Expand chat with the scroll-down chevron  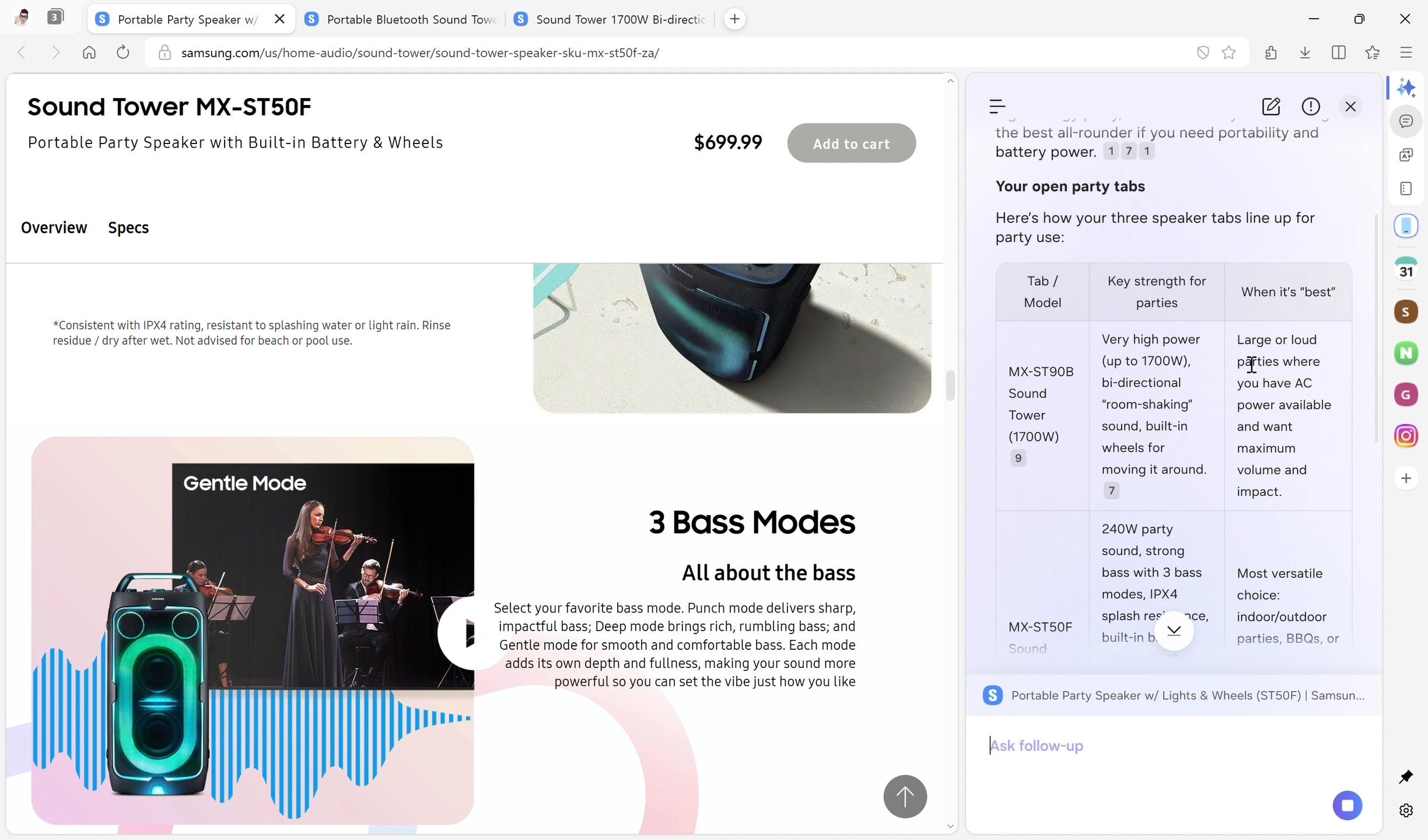[x=1174, y=631]
